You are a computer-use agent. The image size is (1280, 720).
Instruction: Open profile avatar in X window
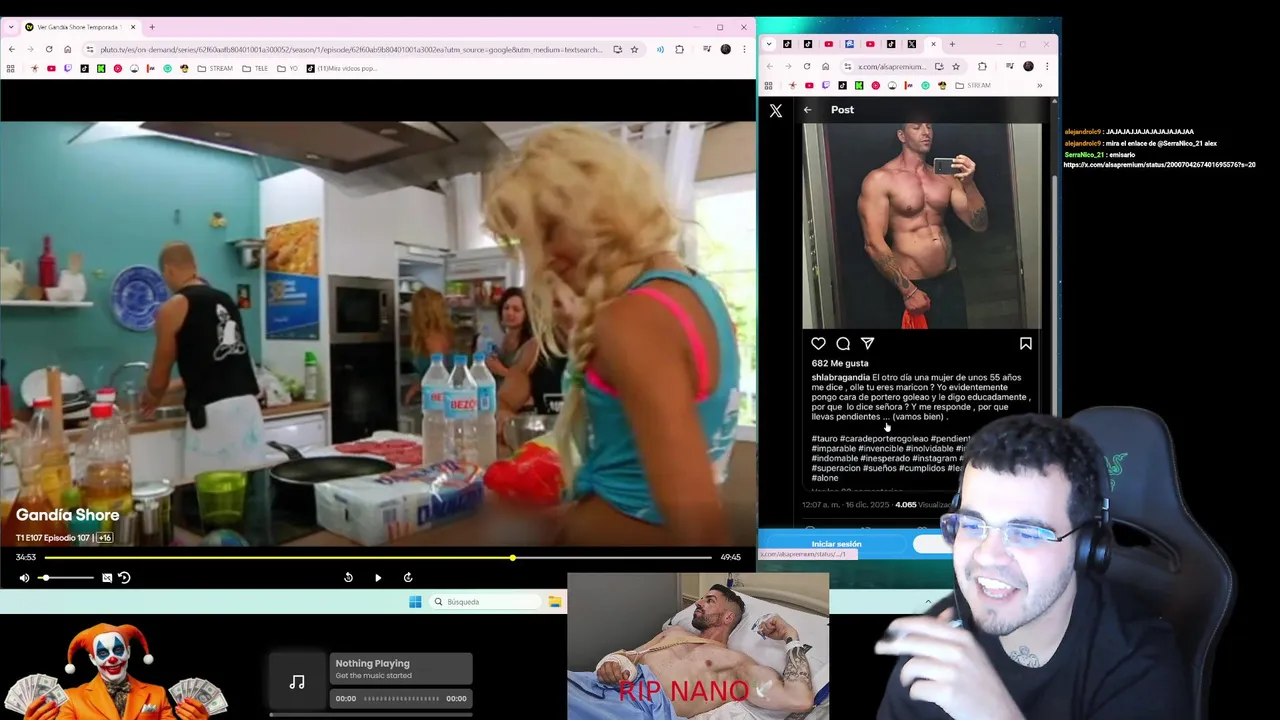click(x=1028, y=66)
